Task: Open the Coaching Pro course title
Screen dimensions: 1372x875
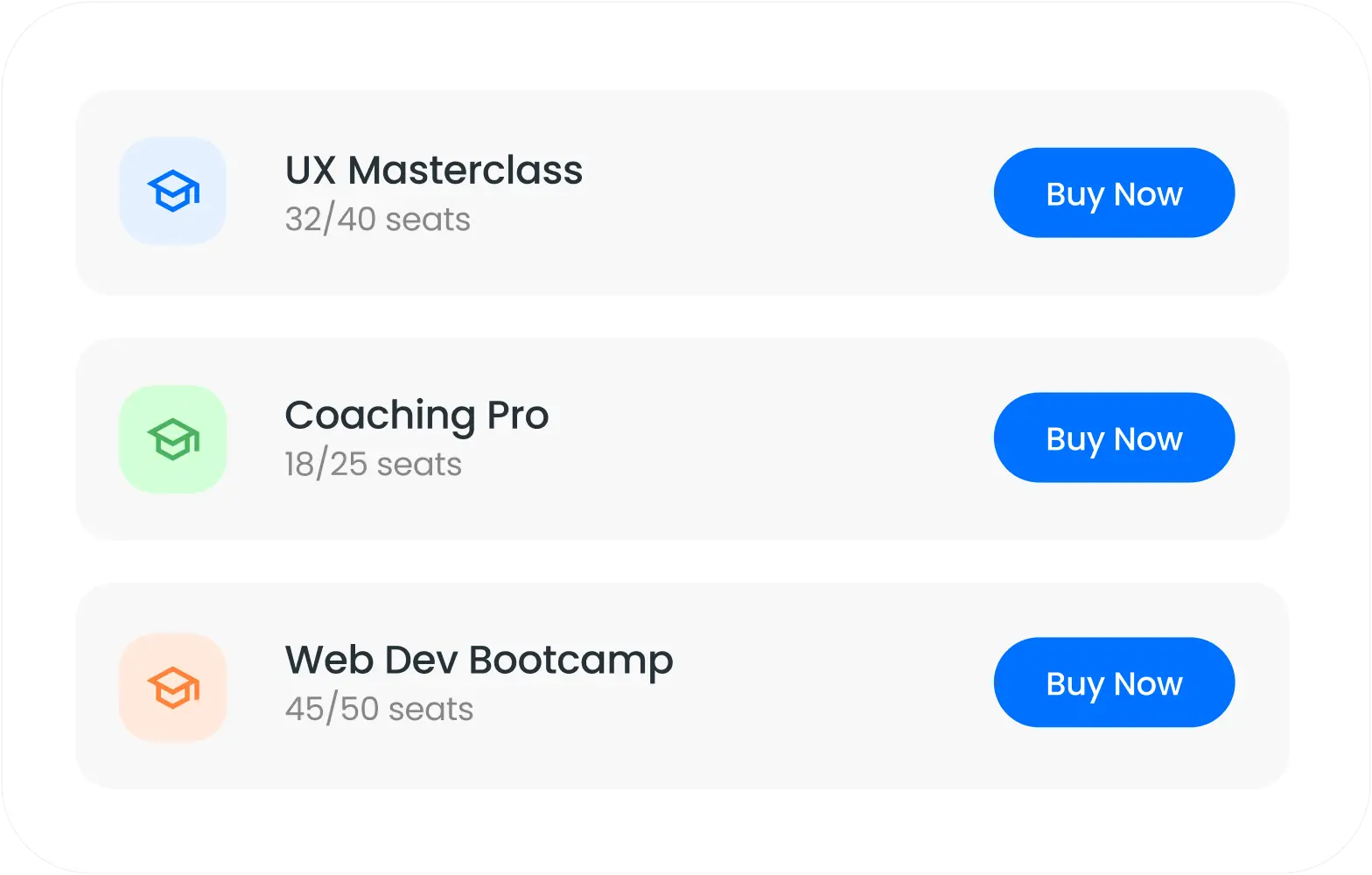Action: 416,415
